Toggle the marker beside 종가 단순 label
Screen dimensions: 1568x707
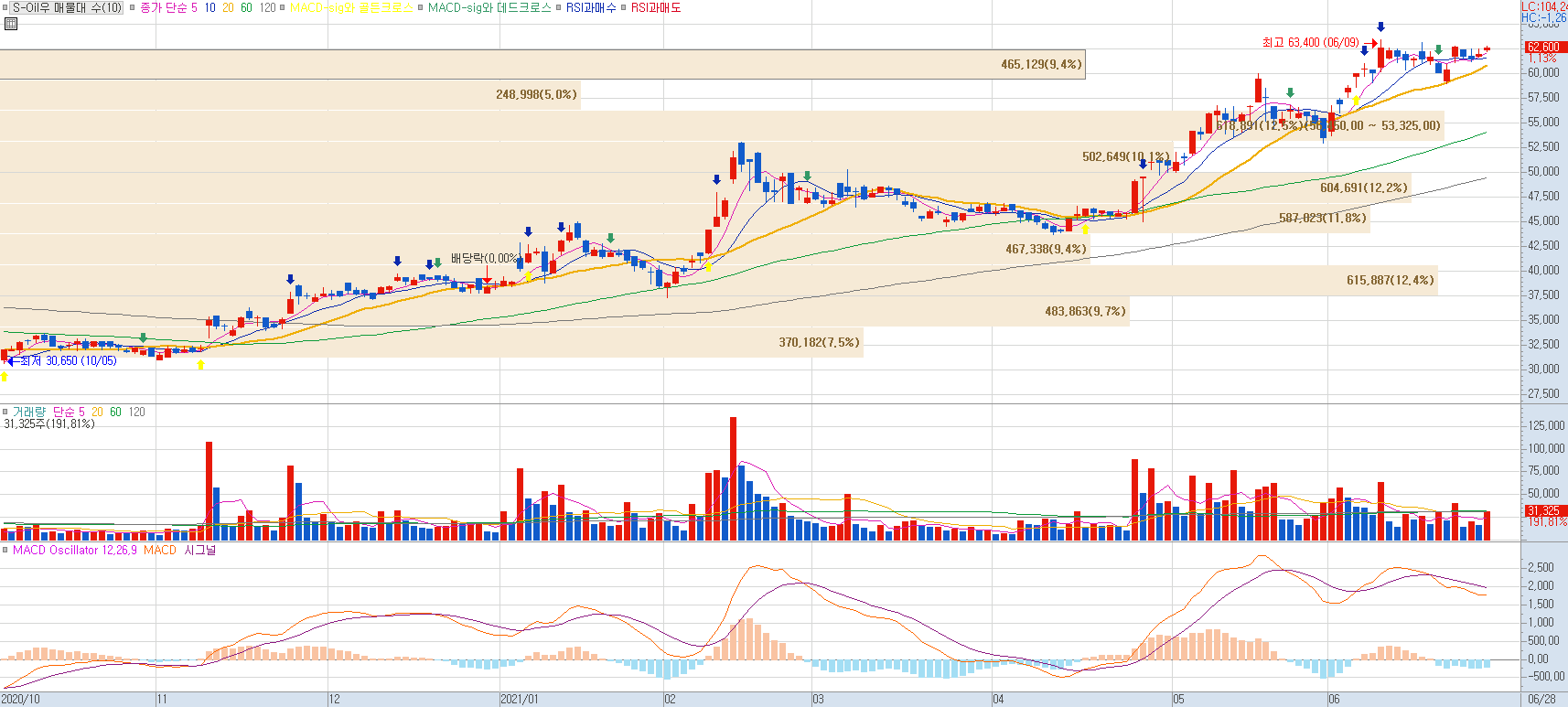pyautogui.click(x=133, y=7)
